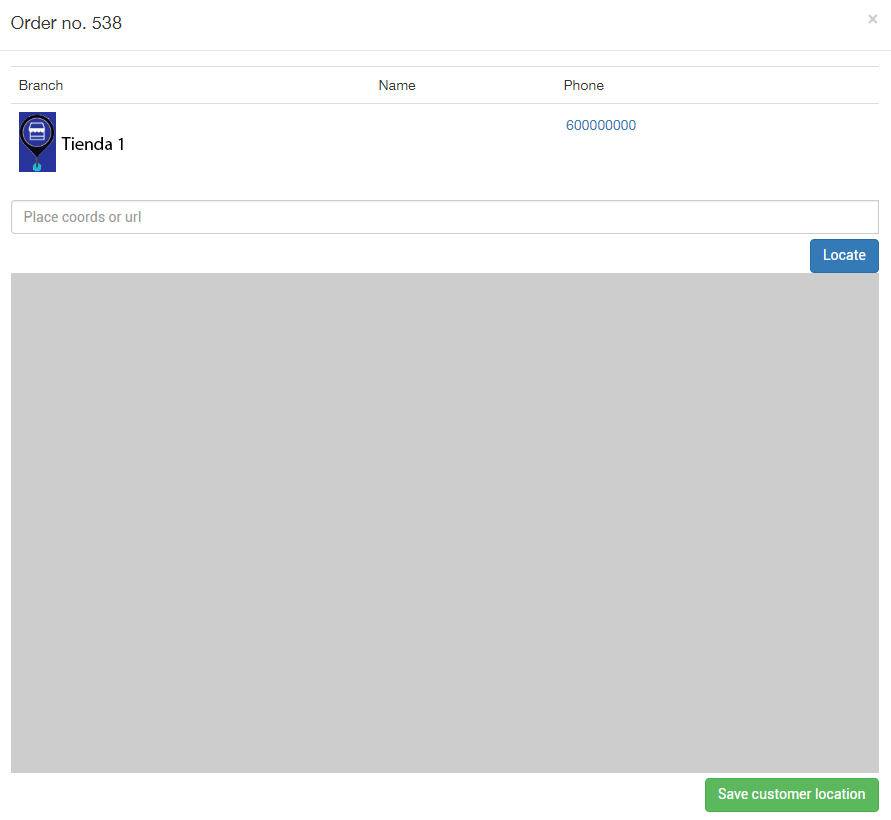Focus the Place coords or url field

(445, 217)
